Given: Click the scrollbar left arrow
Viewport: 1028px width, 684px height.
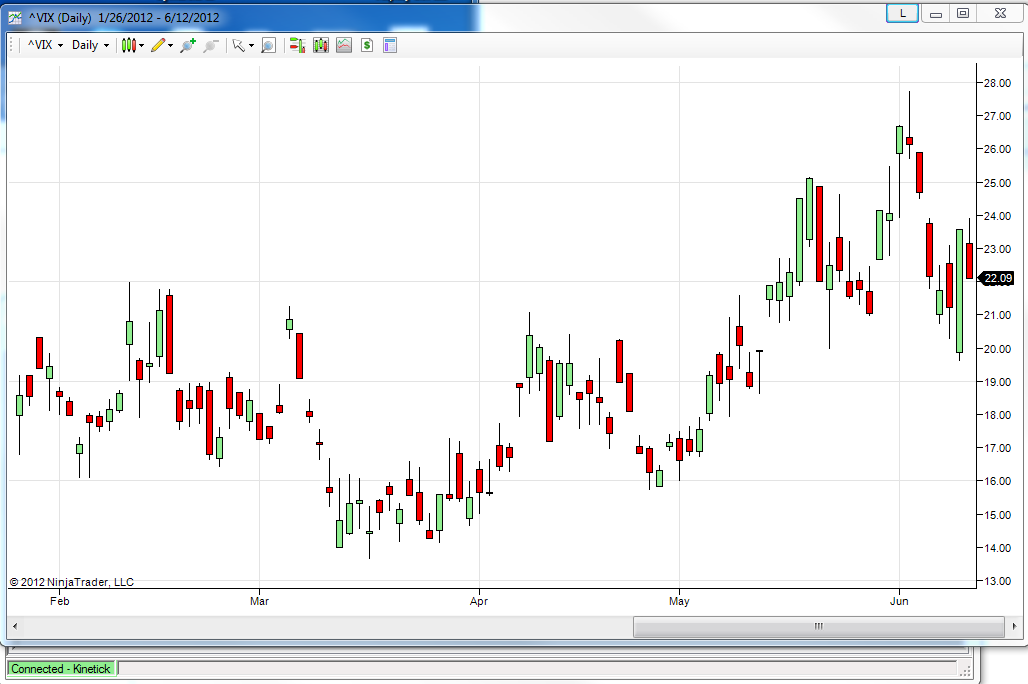Looking at the screenshot, I should click(15, 626).
